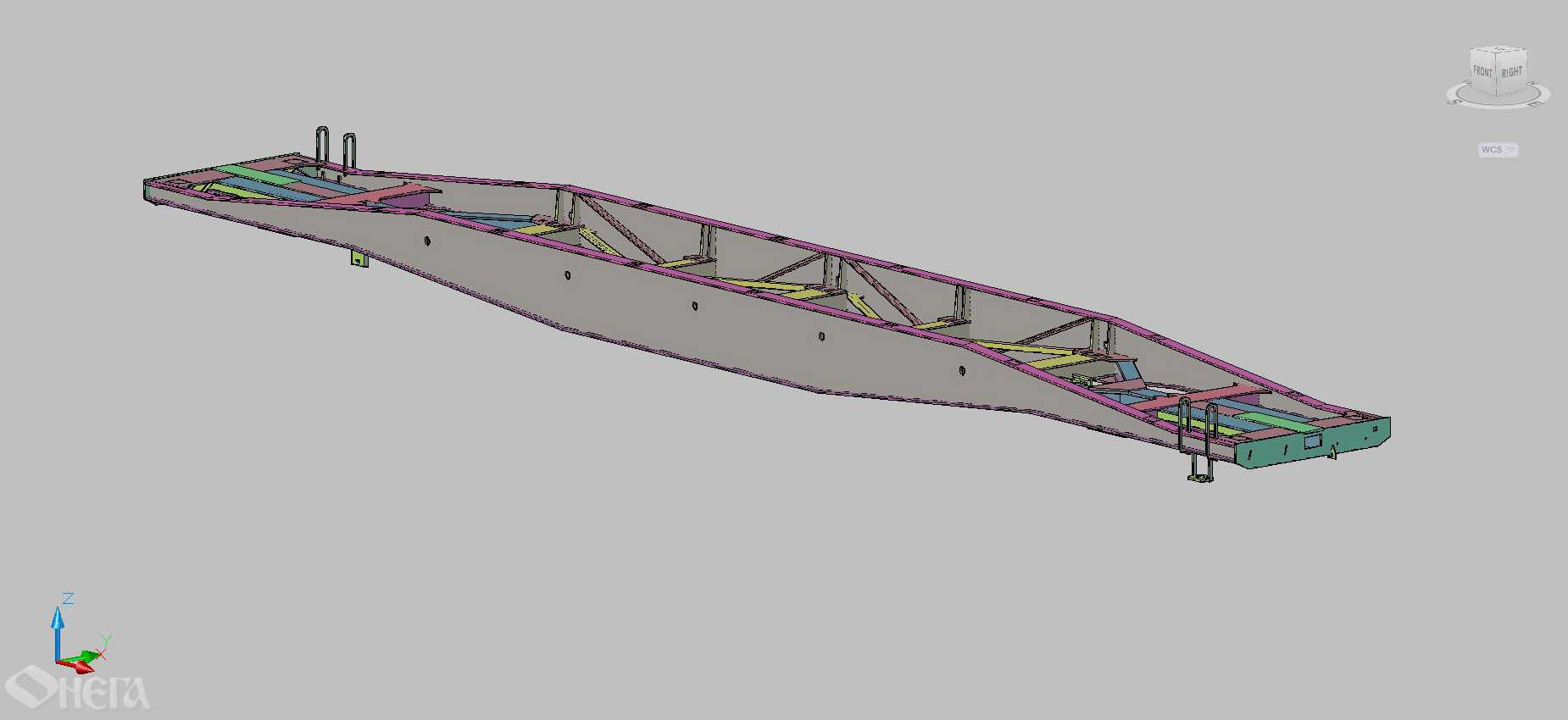
Task: Click the FRONT face of the ViewCube
Action: click(x=1482, y=72)
